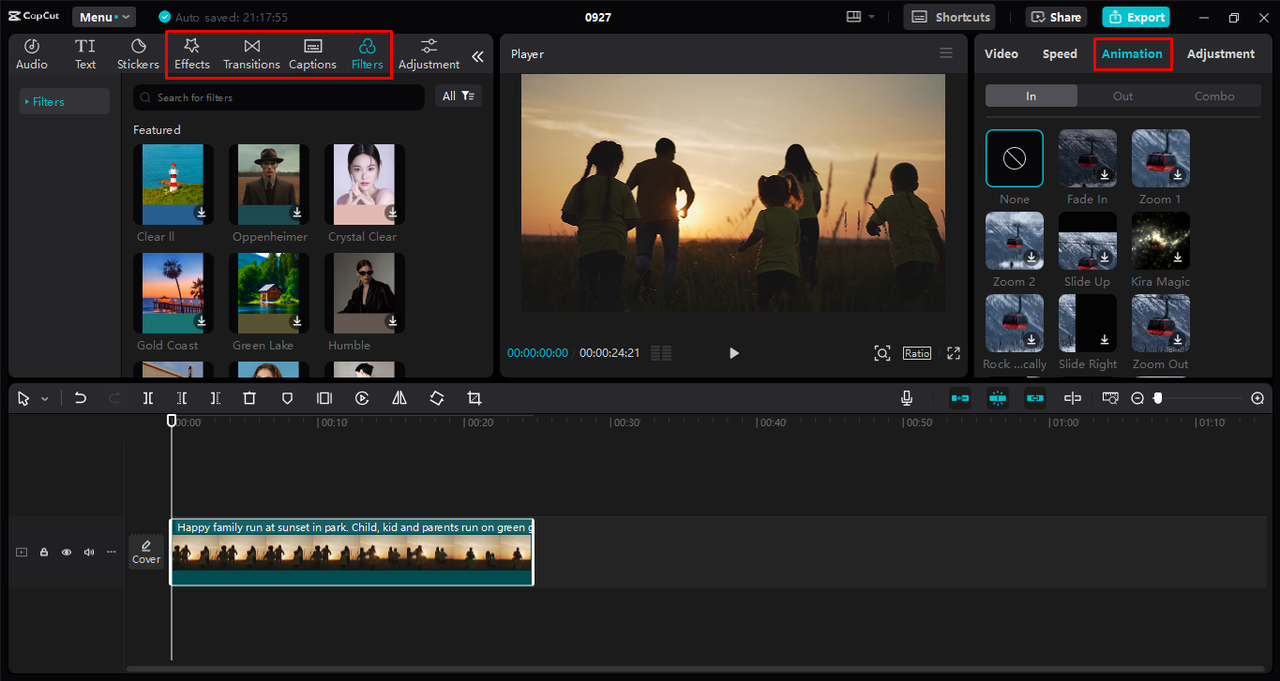Open the Stickers panel
This screenshot has height=681, width=1280.
click(138, 54)
